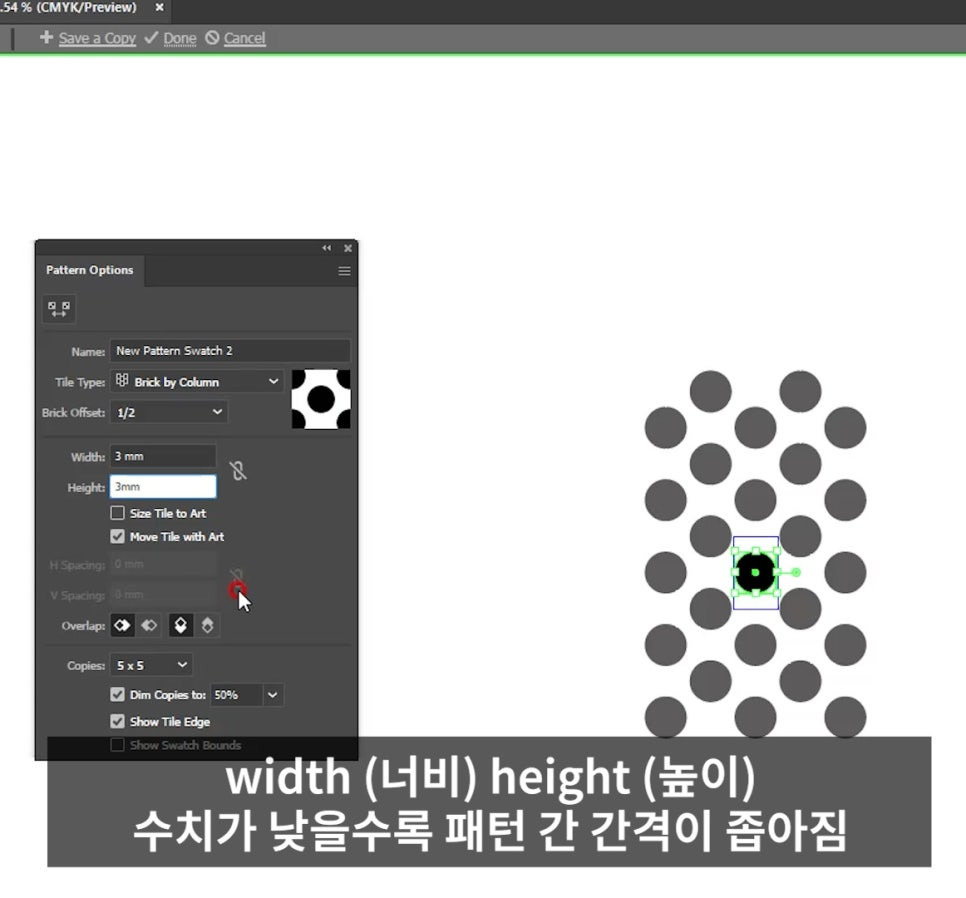
Task: Click the Dim Copies 50% value field
Action: point(237,695)
